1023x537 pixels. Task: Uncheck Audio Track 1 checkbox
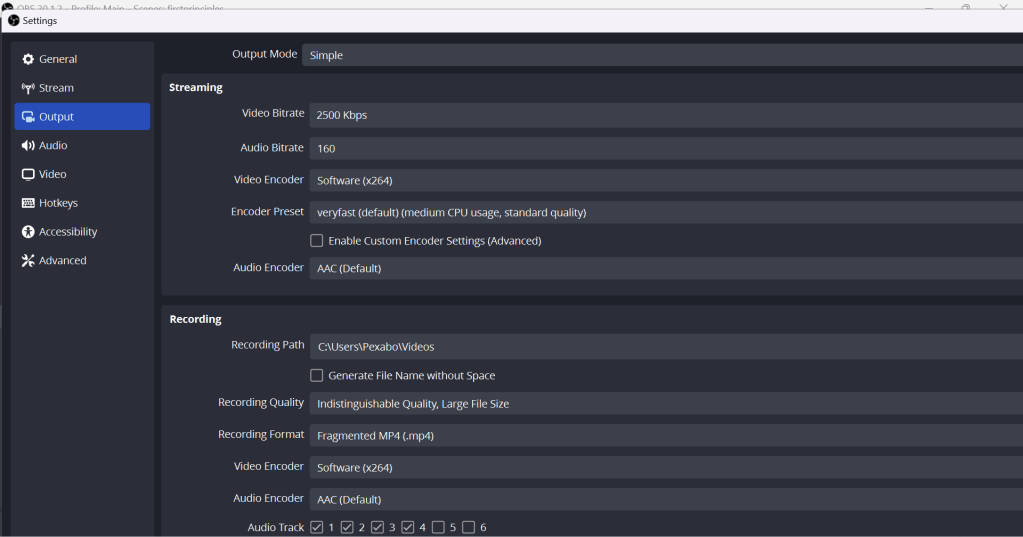tap(316, 527)
